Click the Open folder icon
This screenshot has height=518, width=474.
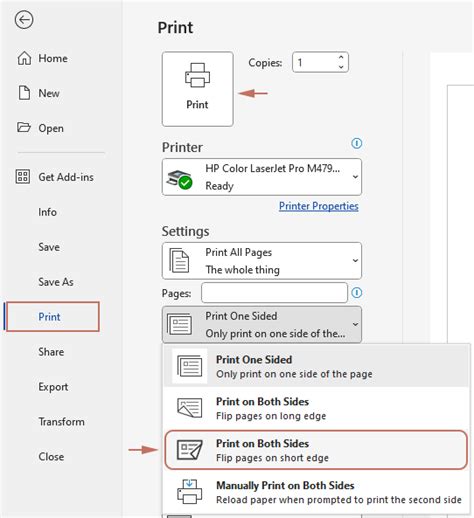point(24,127)
